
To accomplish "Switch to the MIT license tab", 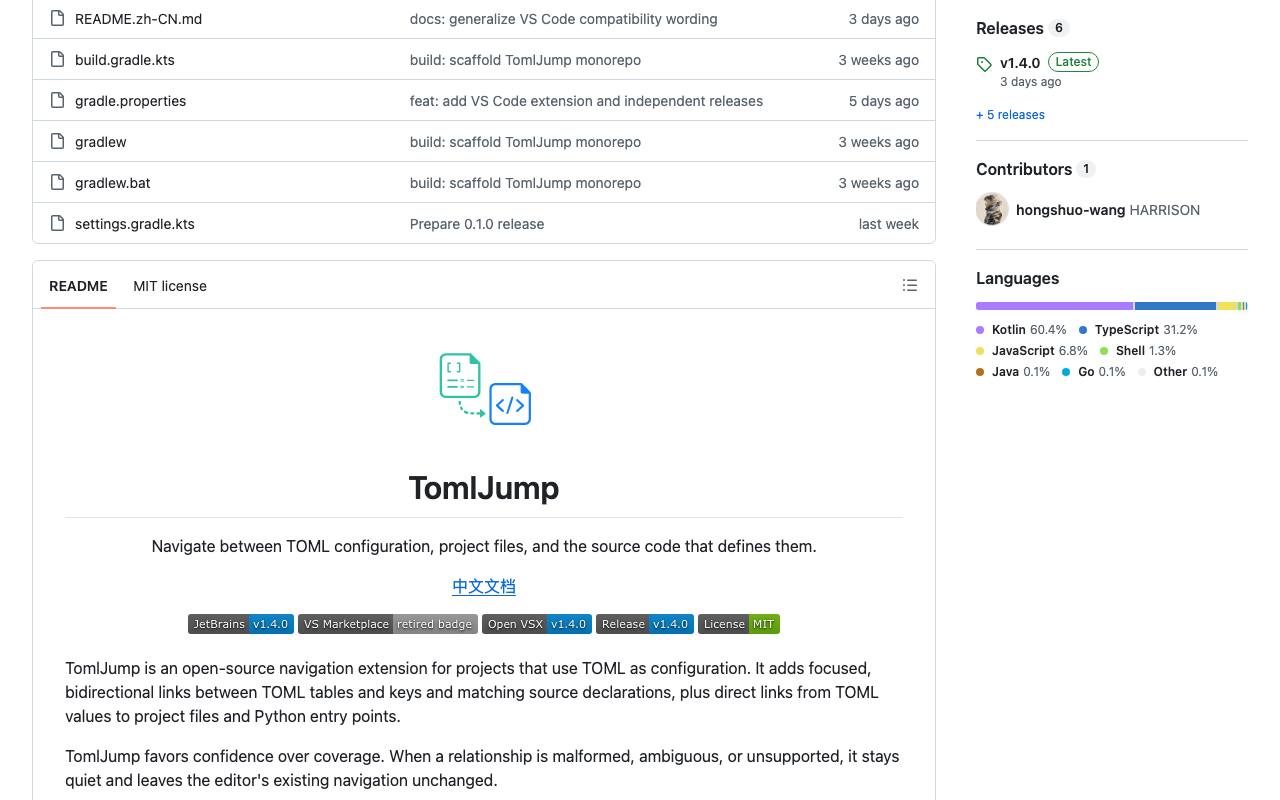I will coord(170,286).
